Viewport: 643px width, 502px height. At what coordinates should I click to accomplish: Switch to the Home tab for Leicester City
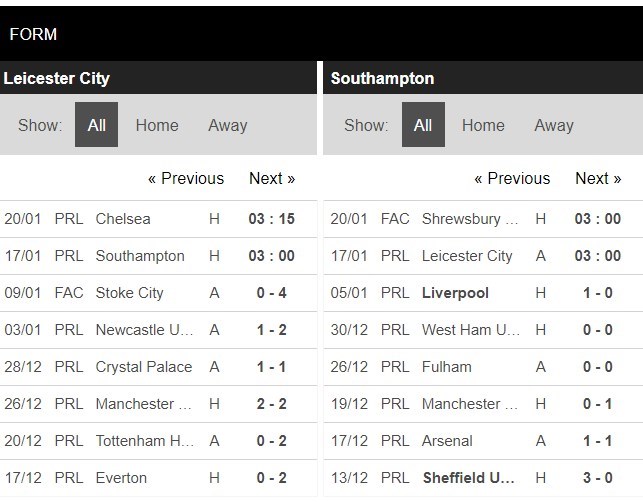(x=157, y=125)
